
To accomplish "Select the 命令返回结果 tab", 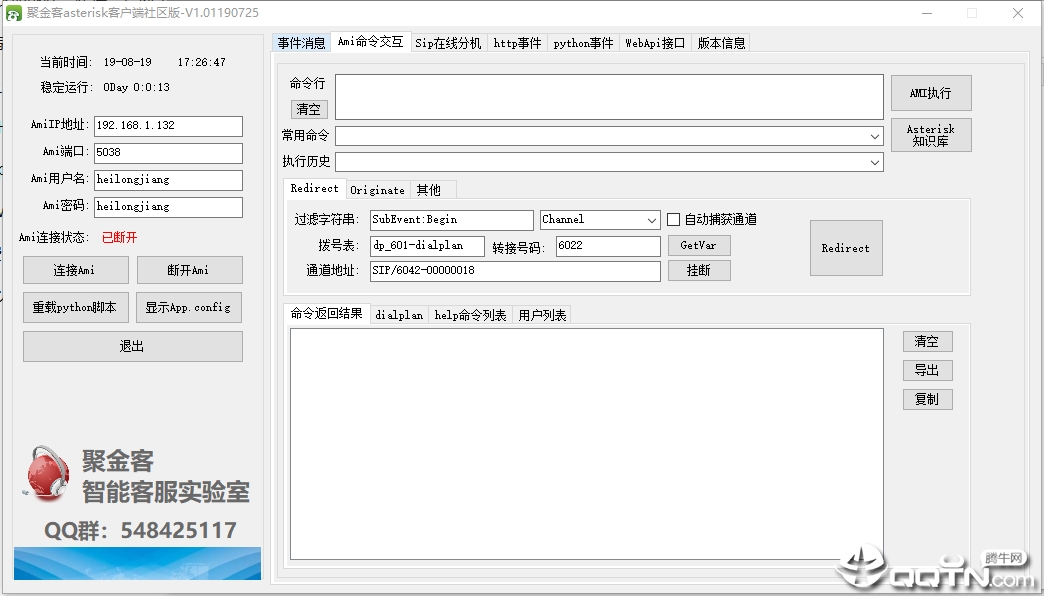I will point(326,314).
